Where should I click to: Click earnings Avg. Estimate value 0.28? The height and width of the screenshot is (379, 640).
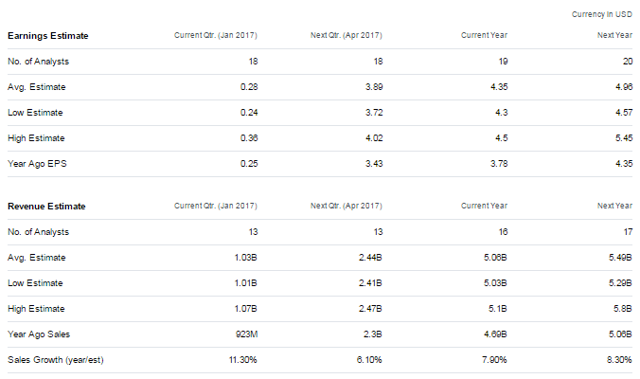pos(249,87)
